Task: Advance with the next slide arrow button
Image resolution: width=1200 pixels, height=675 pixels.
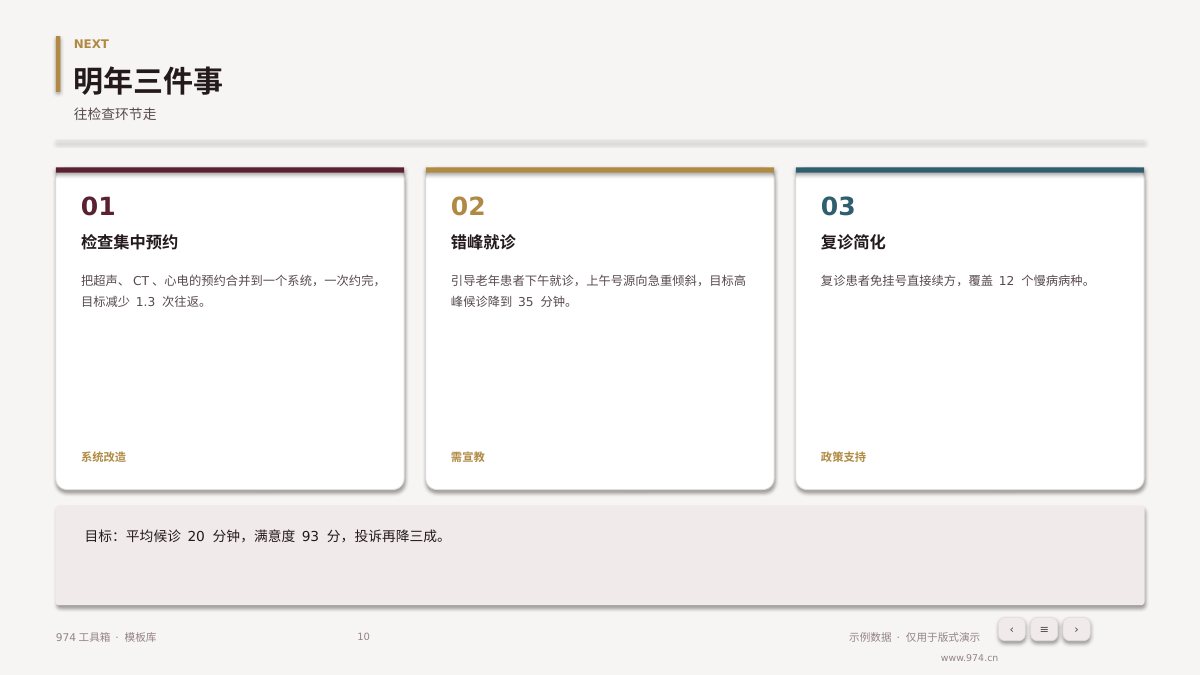Action: coord(1076,629)
